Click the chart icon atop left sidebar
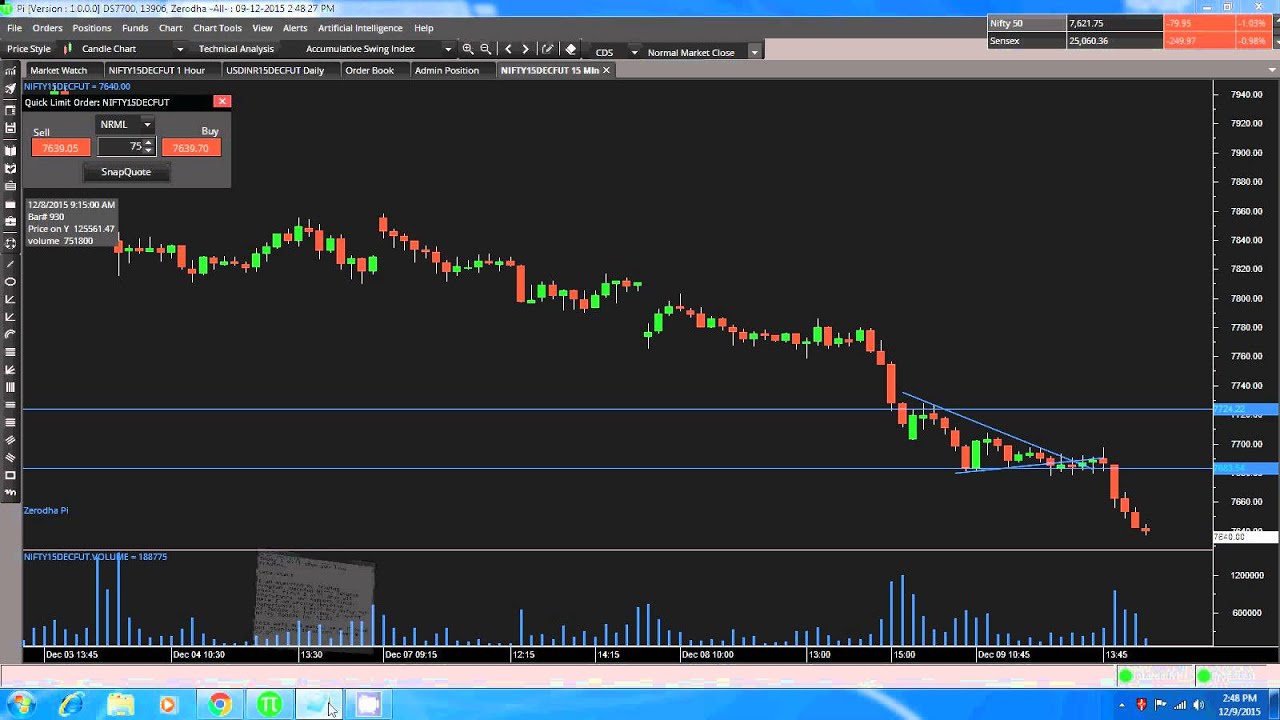Screen dimensions: 1280x720 pyautogui.click(x=11, y=70)
